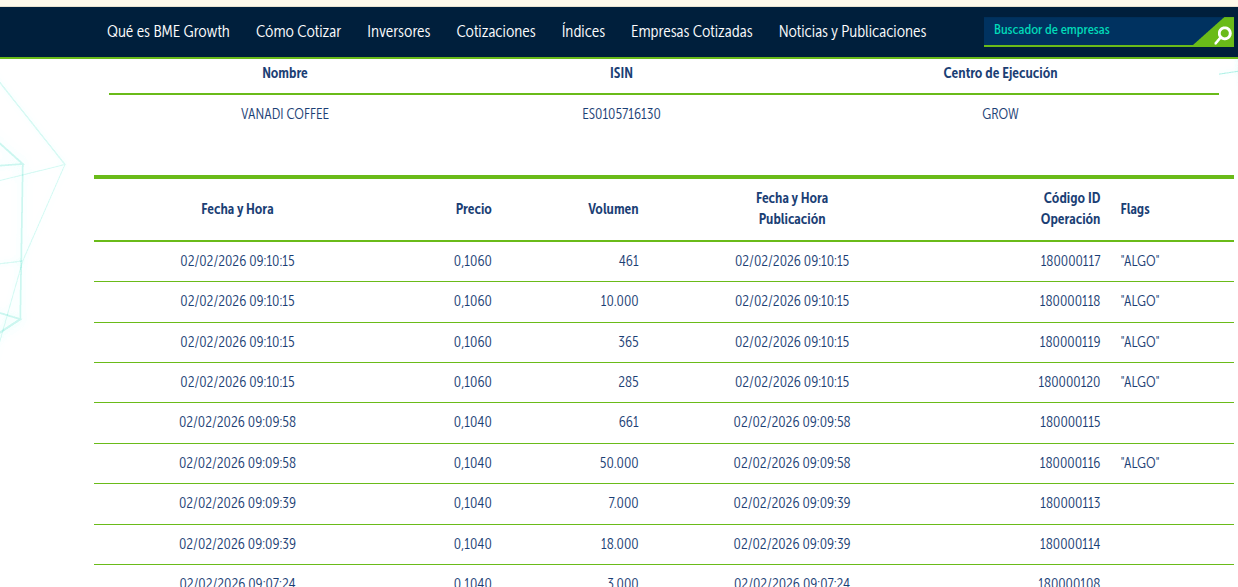Click the green search magnifier icon

pyautogui.click(x=1222, y=36)
